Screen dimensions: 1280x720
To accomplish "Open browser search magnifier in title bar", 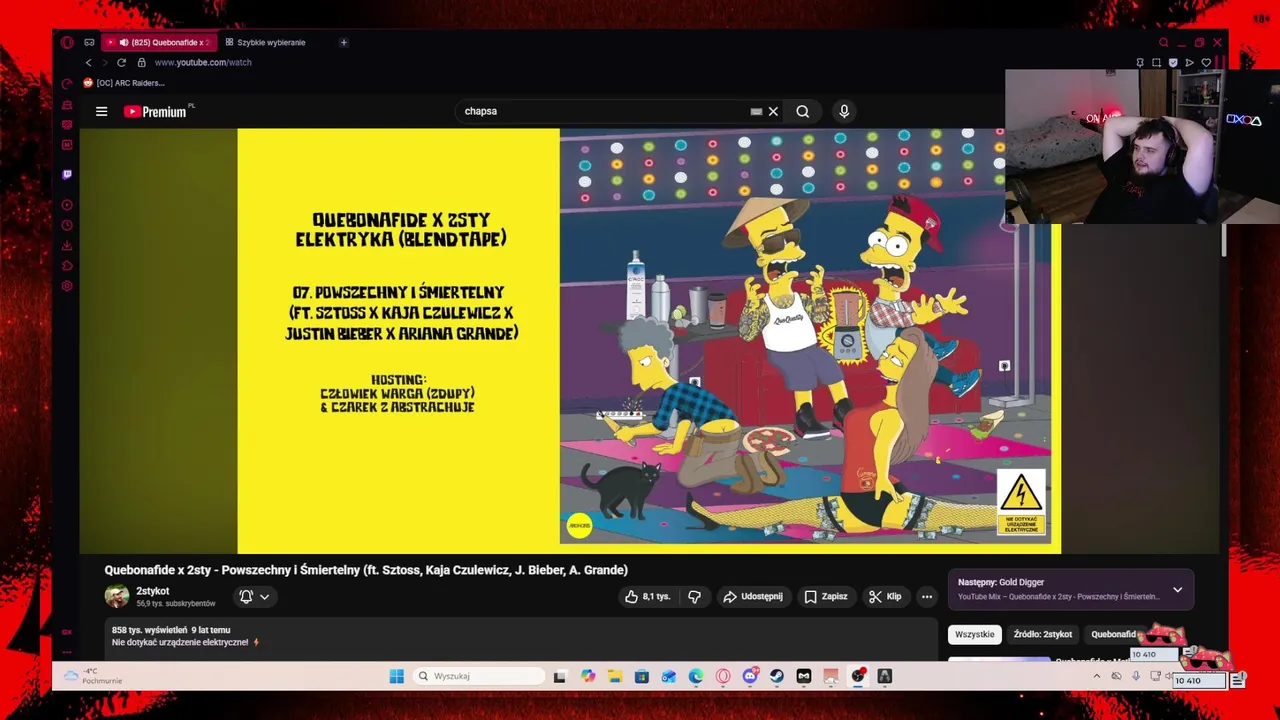I will [x=1163, y=42].
